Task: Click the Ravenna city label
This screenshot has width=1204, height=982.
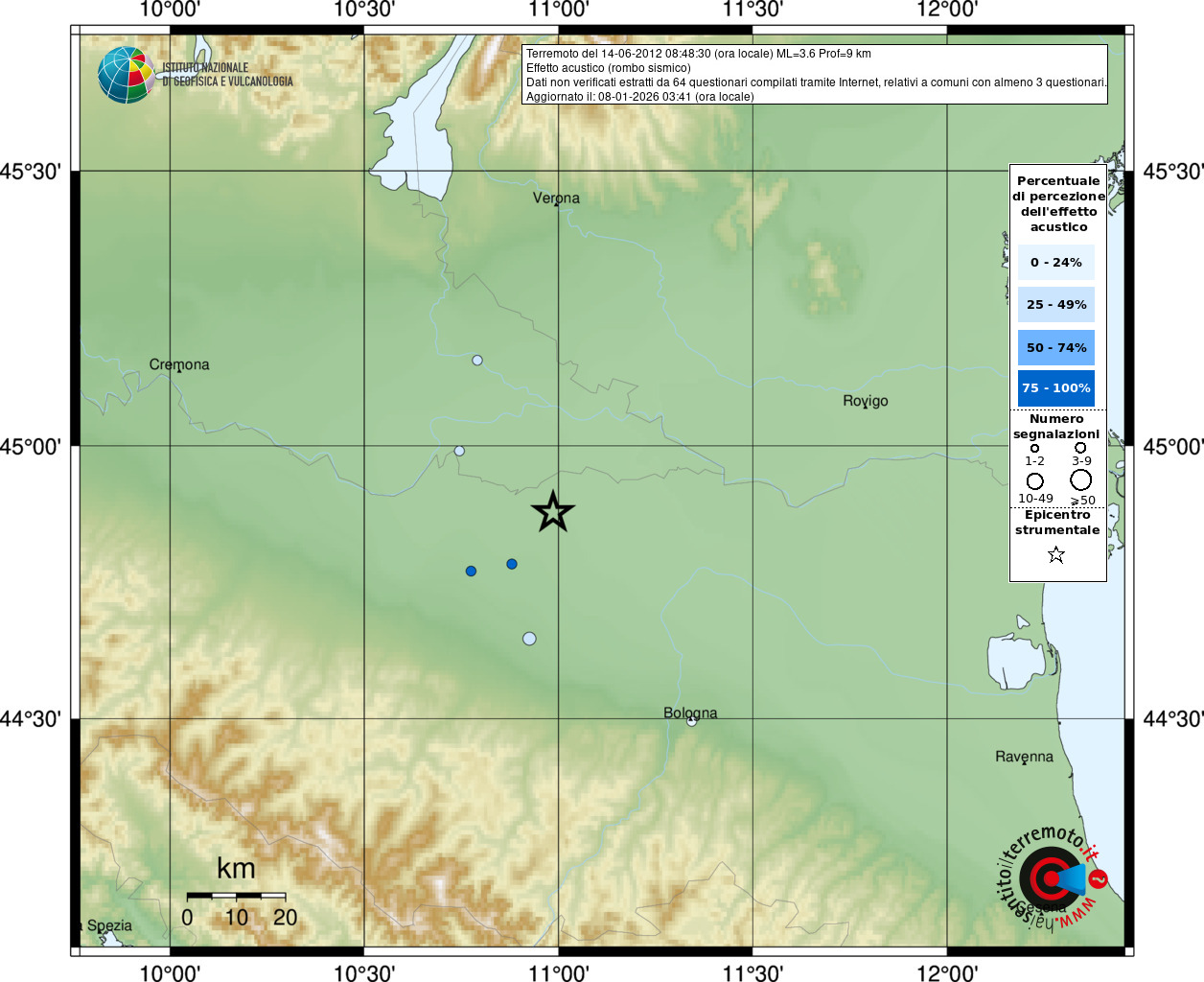Action: click(x=1024, y=757)
